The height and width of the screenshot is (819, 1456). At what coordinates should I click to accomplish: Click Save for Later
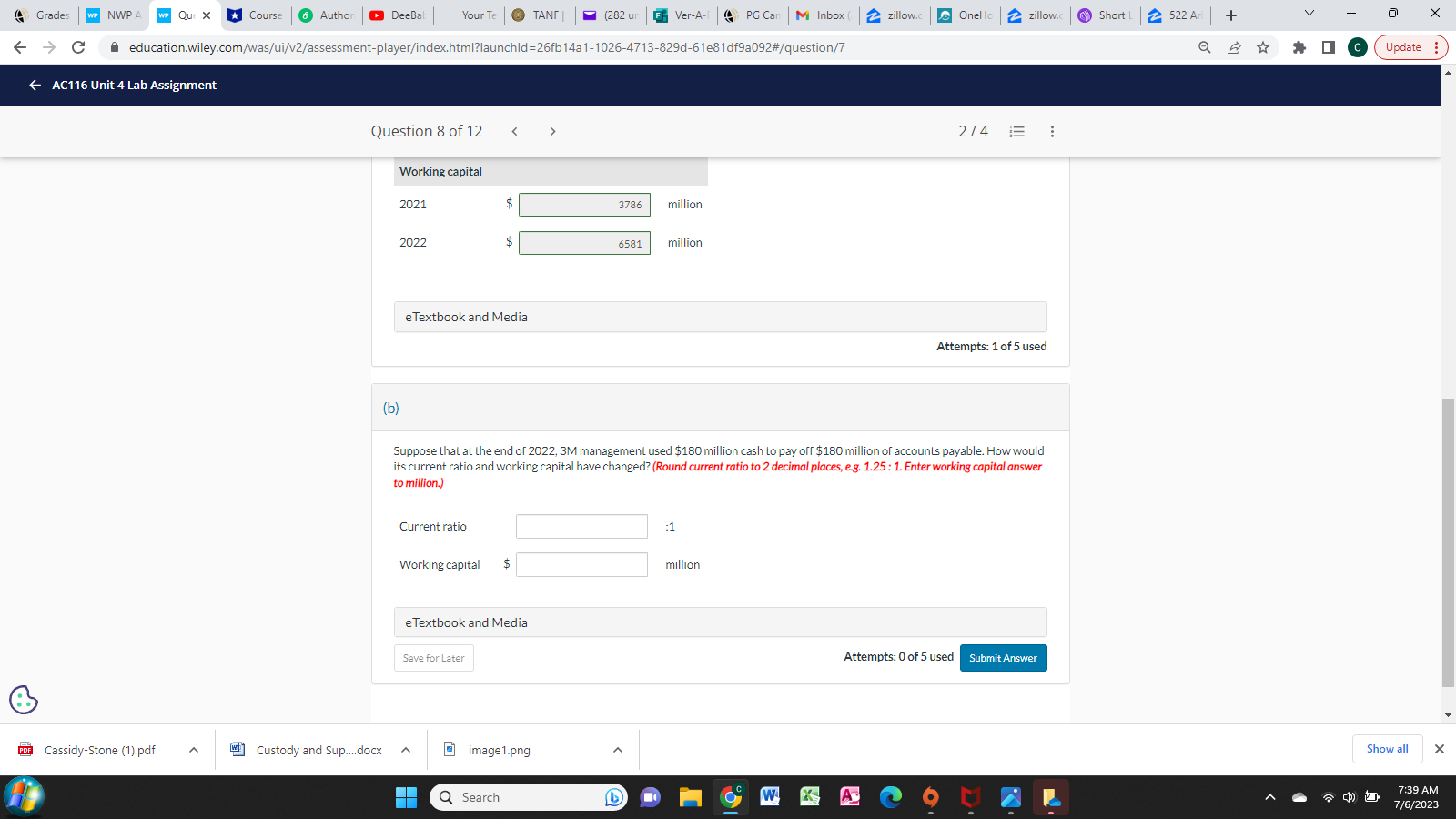click(x=433, y=657)
